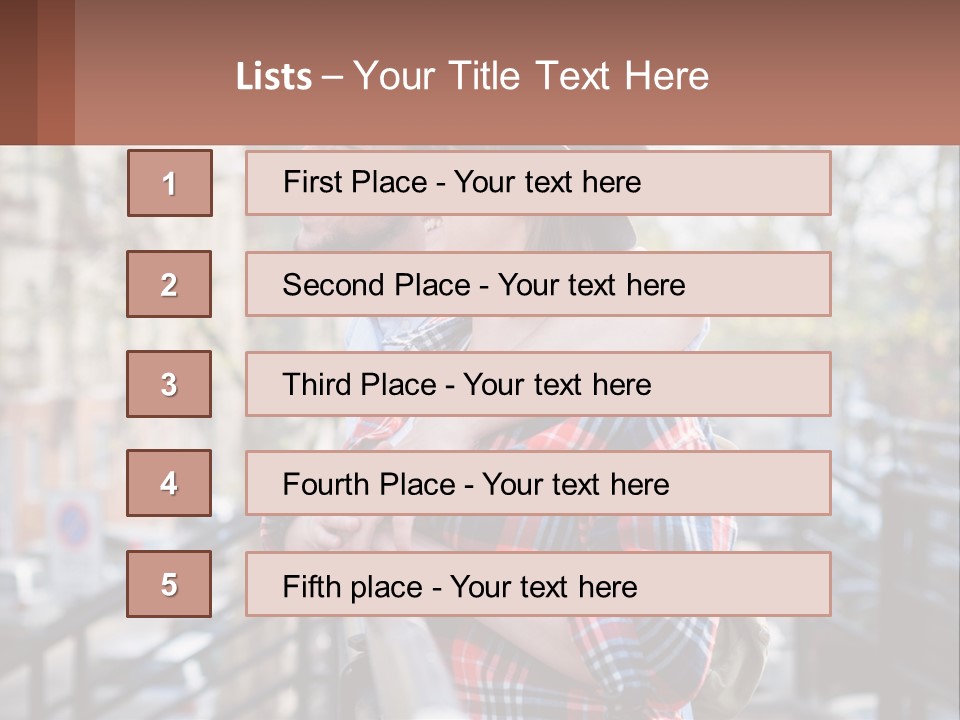Click the number 5 box

(169, 584)
